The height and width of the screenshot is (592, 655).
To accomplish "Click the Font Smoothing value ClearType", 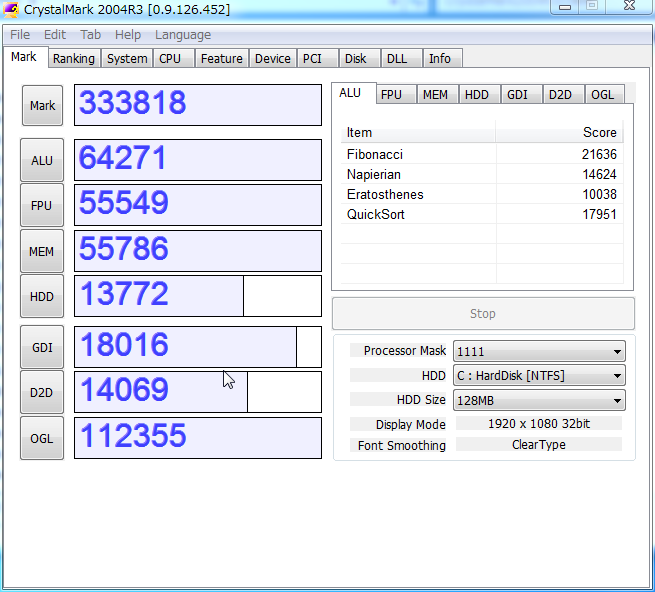I will point(539,445).
